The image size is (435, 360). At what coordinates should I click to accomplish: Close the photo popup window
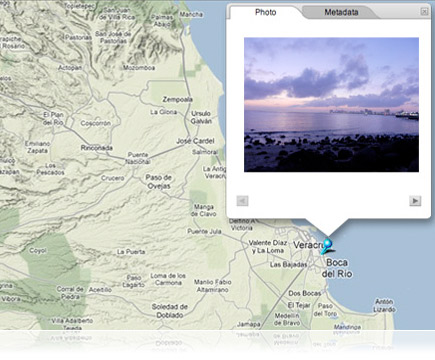click(424, 12)
